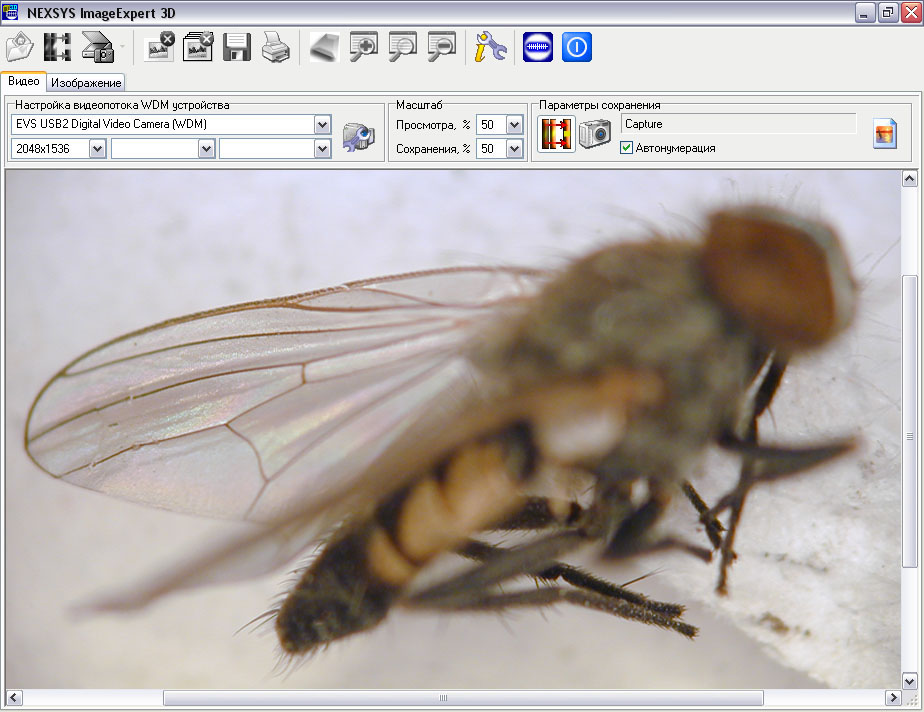
Task: Click the scanner acquire icon
Action: 97,47
